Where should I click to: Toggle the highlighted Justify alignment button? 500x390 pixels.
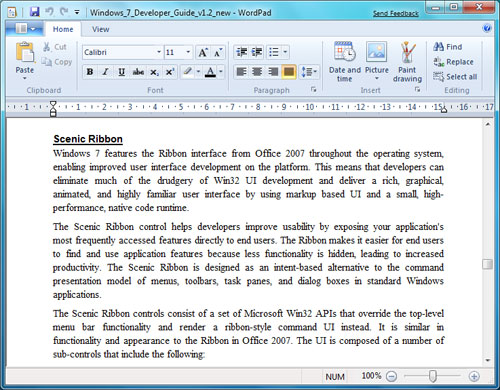289,72
